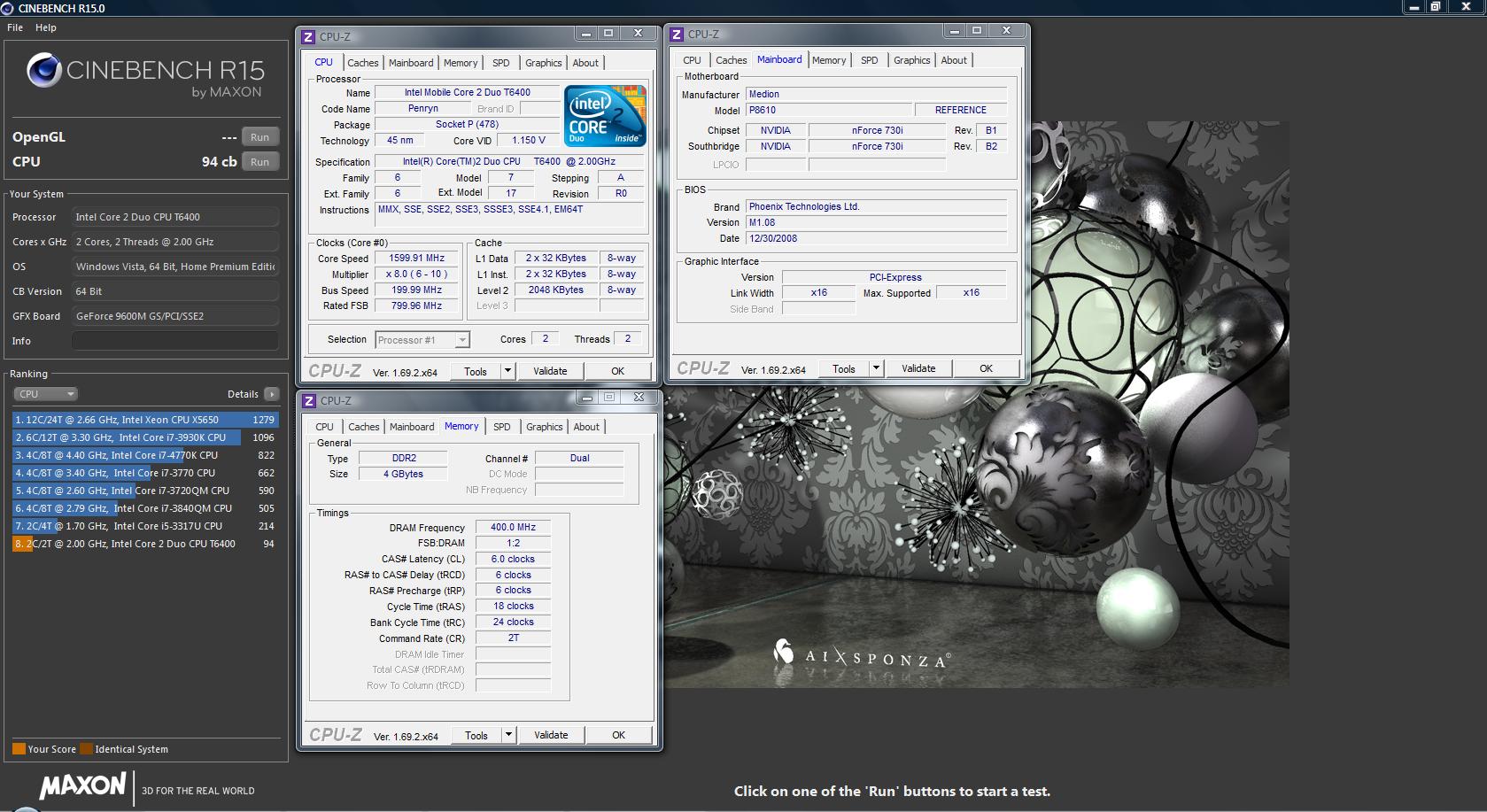Click the Cinebench R15 logo sphere icon
Image resolution: width=1487 pixels, height=812 pixels.
[43, 71]
